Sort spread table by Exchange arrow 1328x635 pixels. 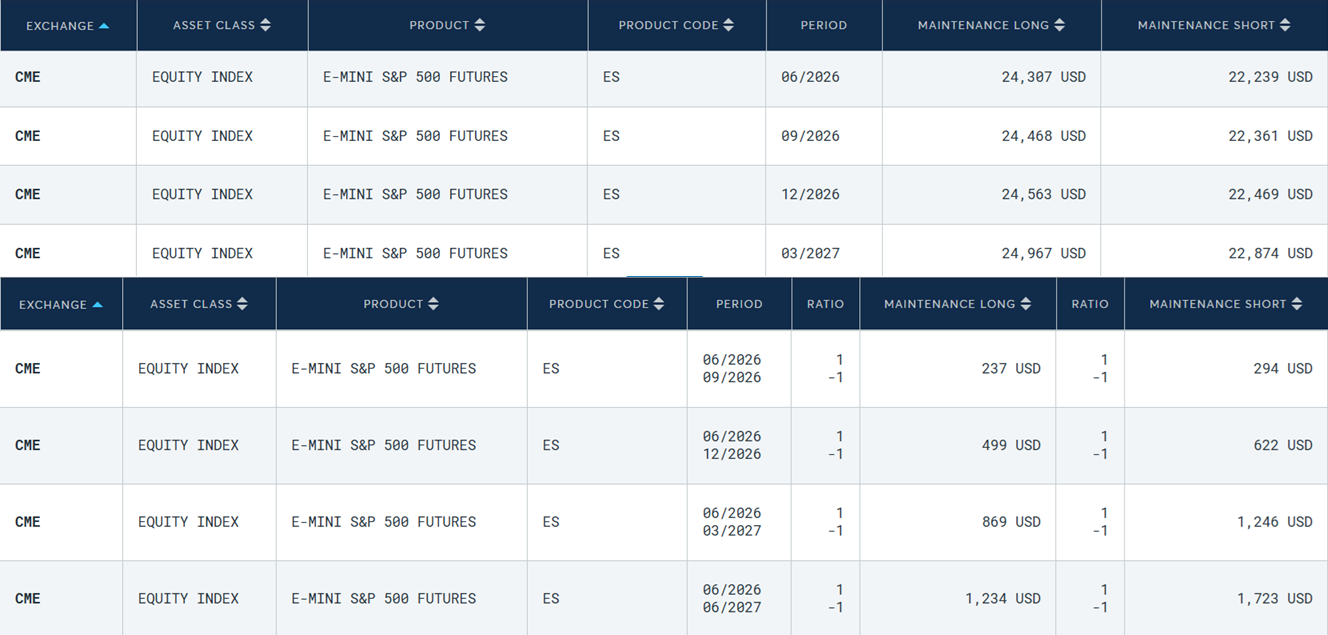97,305
